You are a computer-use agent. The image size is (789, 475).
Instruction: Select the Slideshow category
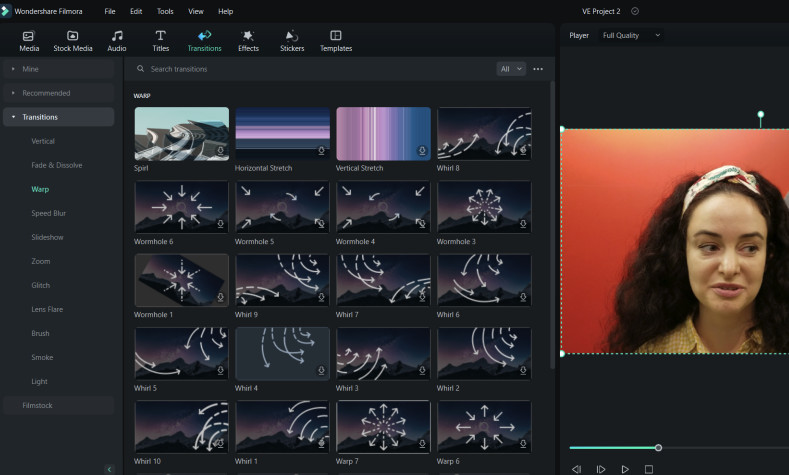(47, 237)
